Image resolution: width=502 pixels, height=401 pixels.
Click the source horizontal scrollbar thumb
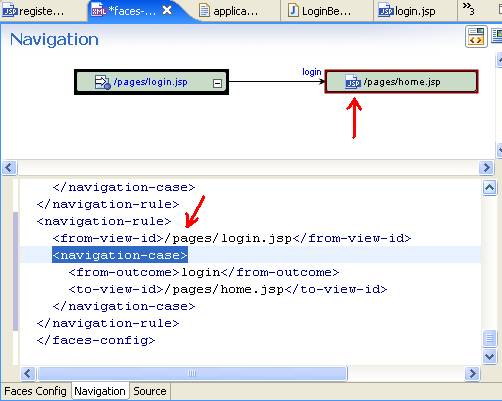click(x=192, y=373)
